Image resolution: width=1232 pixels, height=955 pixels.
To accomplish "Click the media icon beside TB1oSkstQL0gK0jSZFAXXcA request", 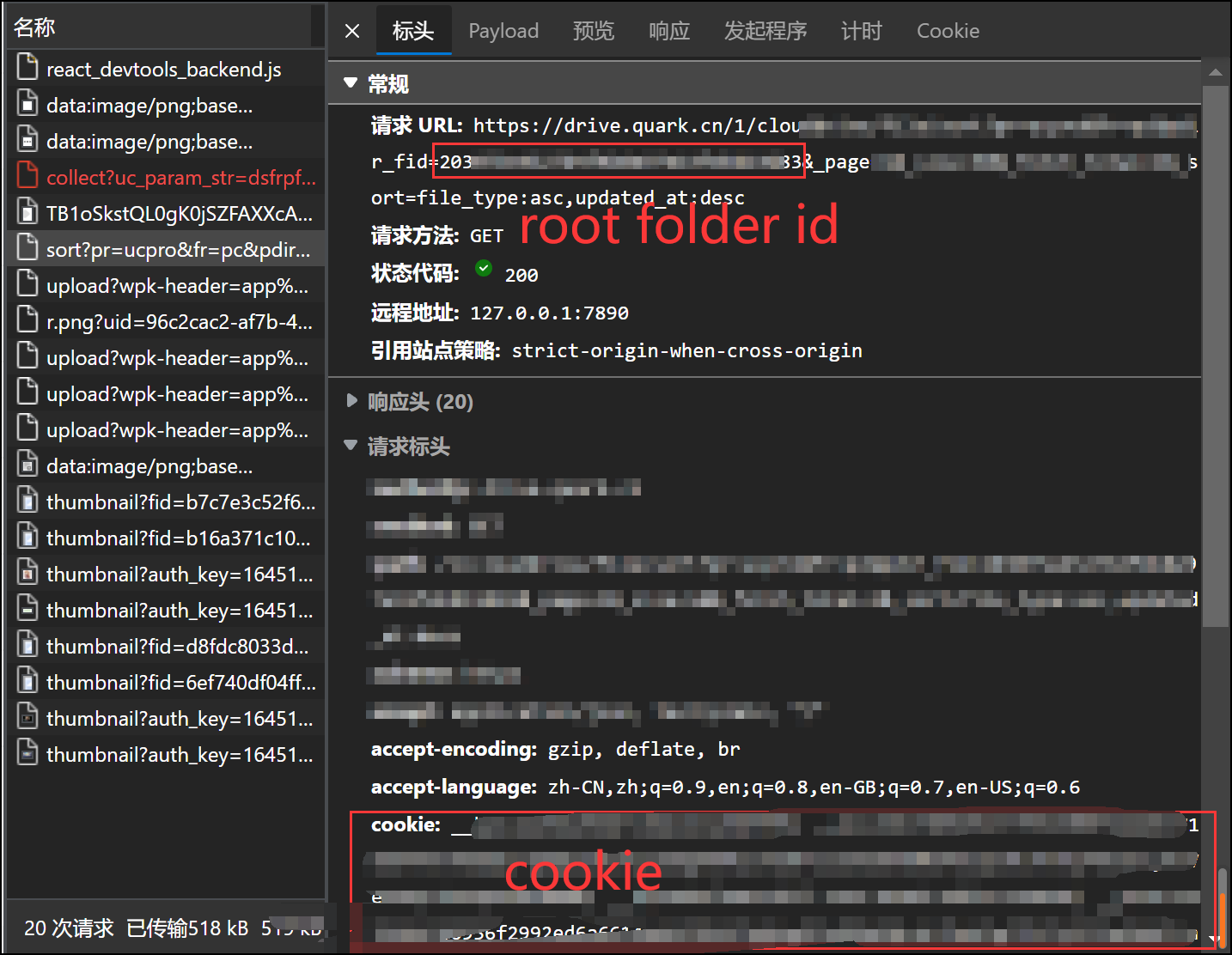I will [27, 212].
